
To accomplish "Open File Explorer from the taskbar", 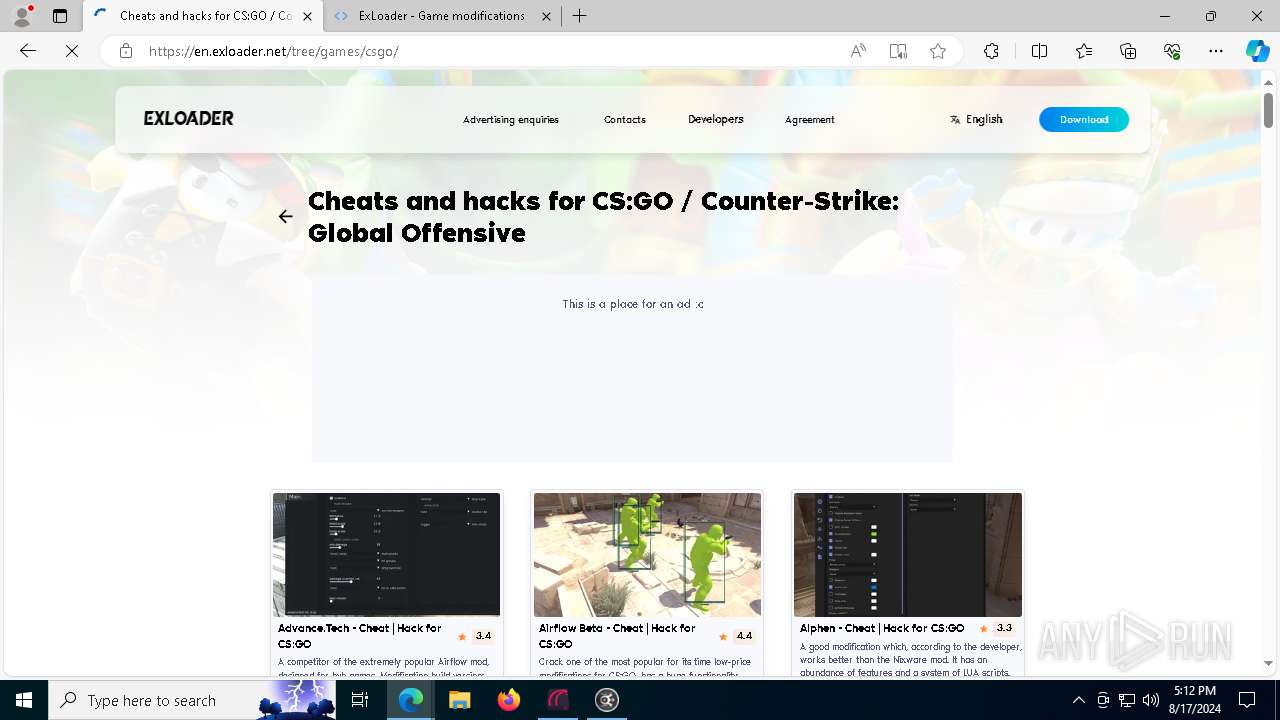I will (x=459, y=700).
